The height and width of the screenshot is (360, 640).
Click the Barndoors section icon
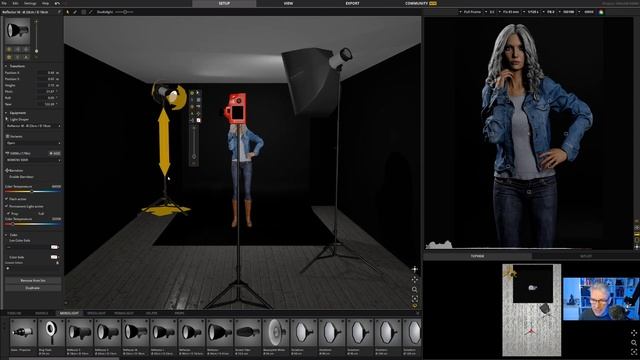tap(7, 170)
